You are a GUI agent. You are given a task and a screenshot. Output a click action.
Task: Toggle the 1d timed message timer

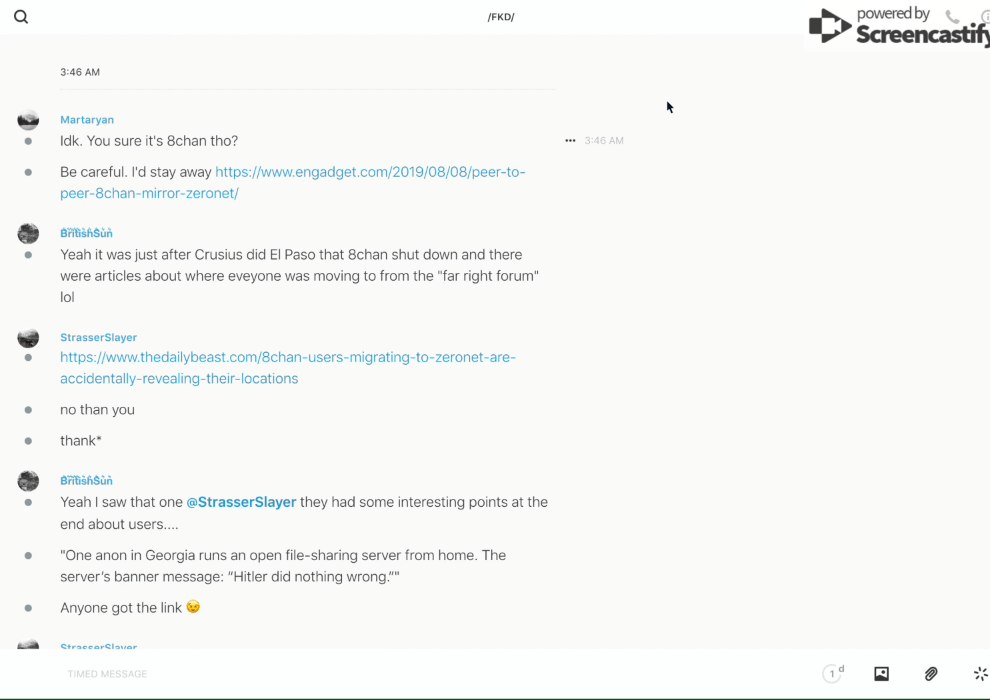point(832,674)
